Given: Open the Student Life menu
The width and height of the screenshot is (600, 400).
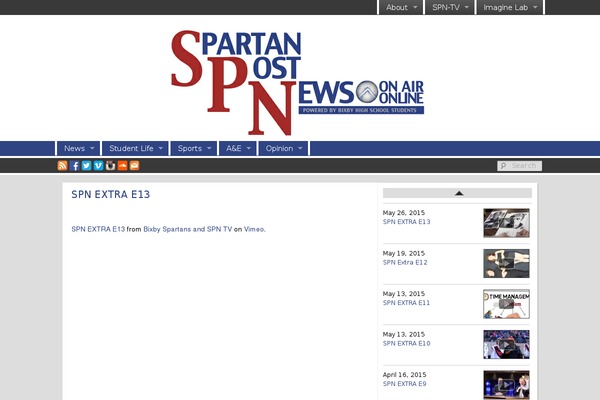Looking at the screenshot, I should pos(135,148).
